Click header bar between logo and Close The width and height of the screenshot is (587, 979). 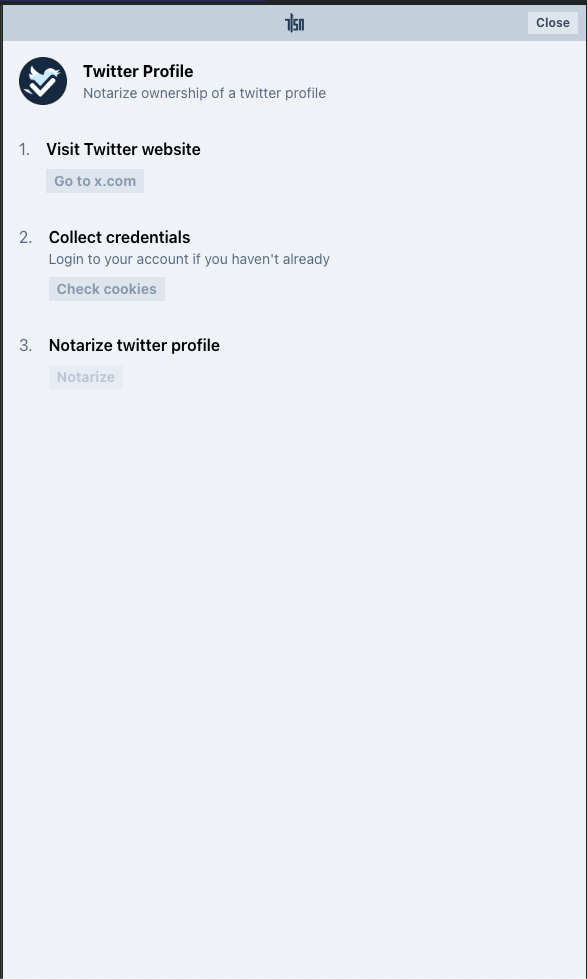pyautogui.click(x=416, y=23)
